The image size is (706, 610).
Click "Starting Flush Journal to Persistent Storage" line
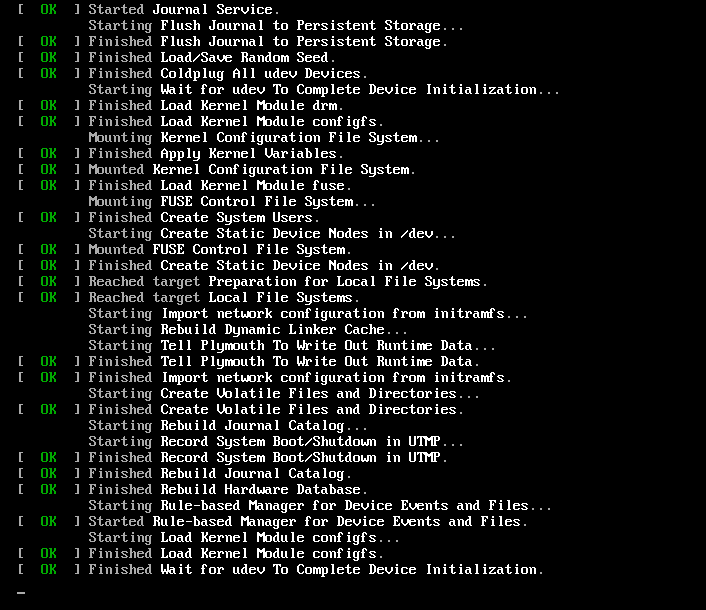tap(276, 25)
